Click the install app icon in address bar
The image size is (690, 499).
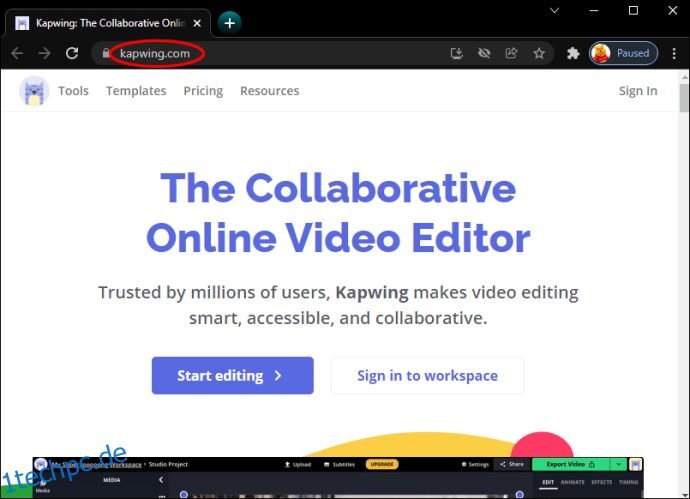pos(457,53)
